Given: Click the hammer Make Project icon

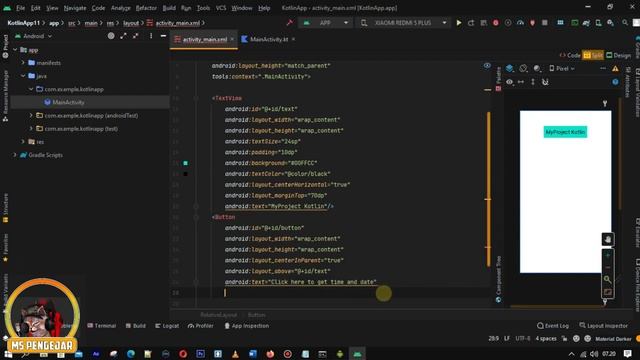Looking at the screenshot, I should (289, 23).
